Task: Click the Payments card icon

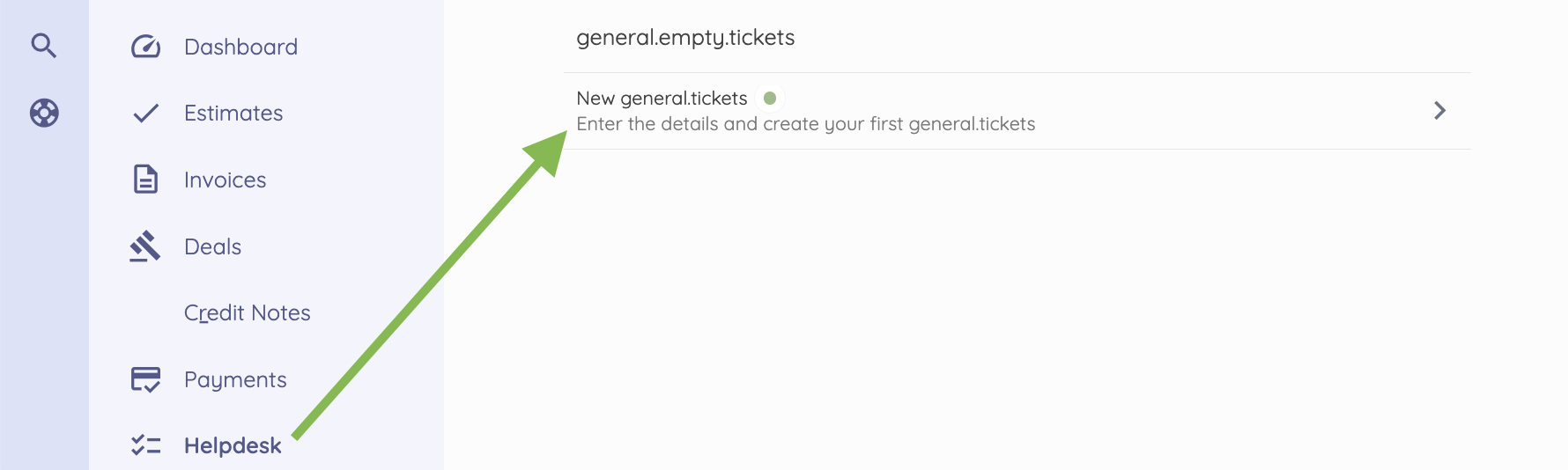Action: [x=145, y=379]
